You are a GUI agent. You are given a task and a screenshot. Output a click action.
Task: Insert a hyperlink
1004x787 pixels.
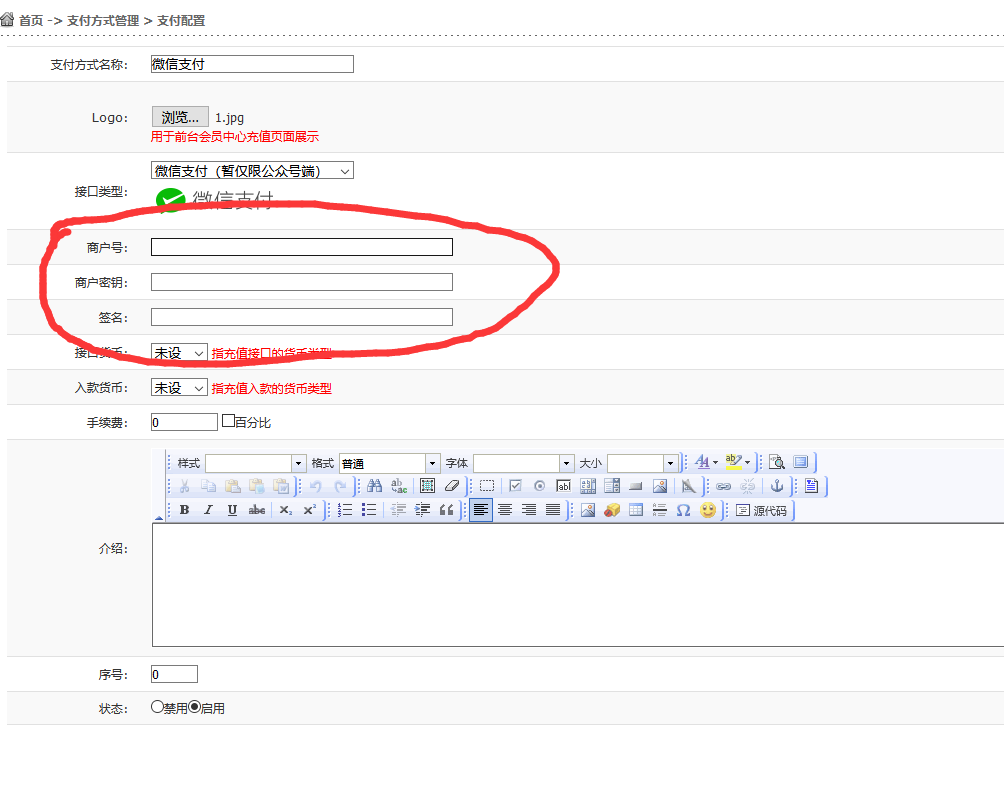click(x=724, y=486)
